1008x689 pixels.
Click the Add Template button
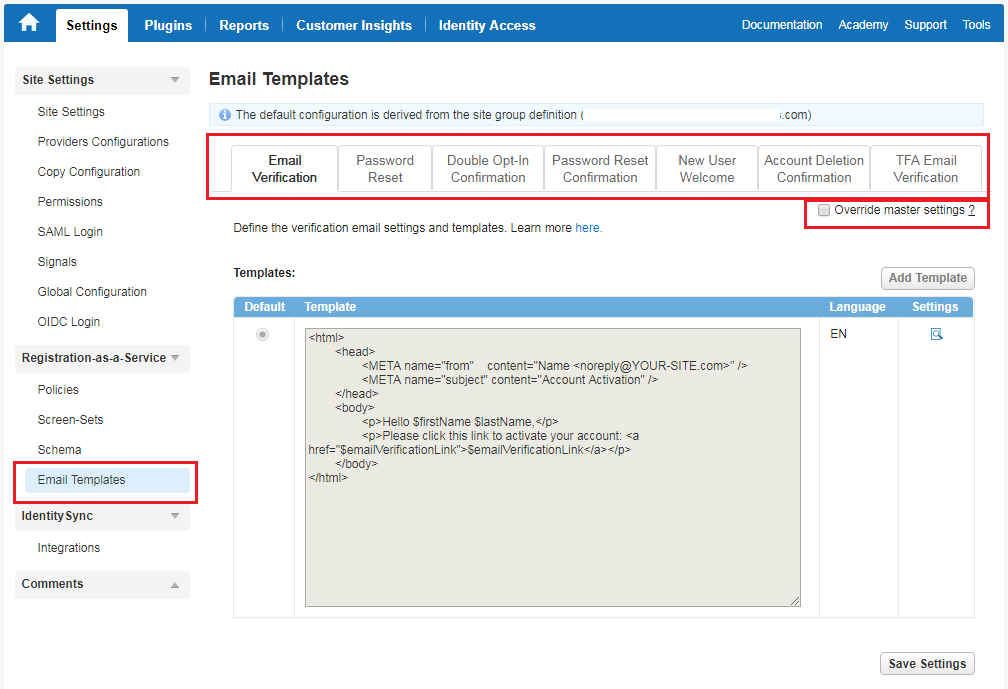click(x=927, y=278)
